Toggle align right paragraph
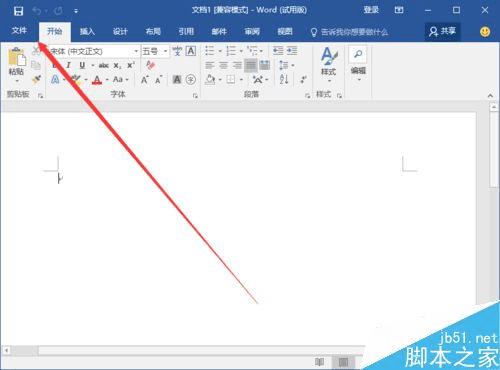 coord(237,65)
